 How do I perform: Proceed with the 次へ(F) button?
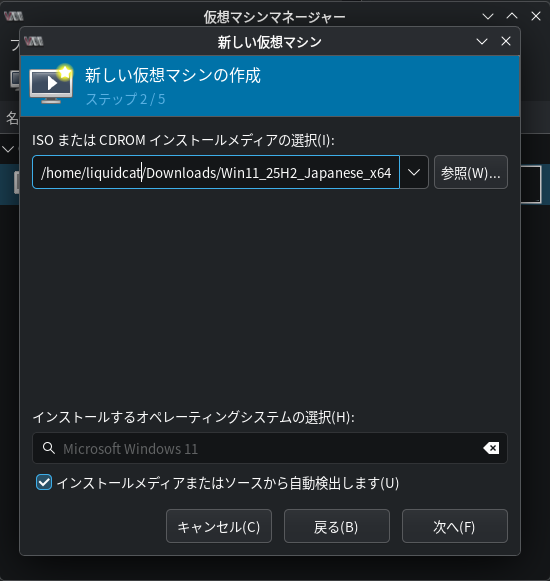tap(455, 526)
